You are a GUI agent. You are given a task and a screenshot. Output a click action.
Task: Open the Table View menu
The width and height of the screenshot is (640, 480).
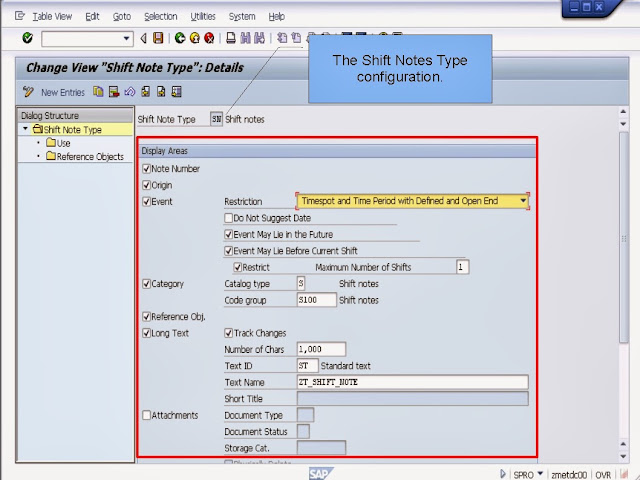point(52,16)
